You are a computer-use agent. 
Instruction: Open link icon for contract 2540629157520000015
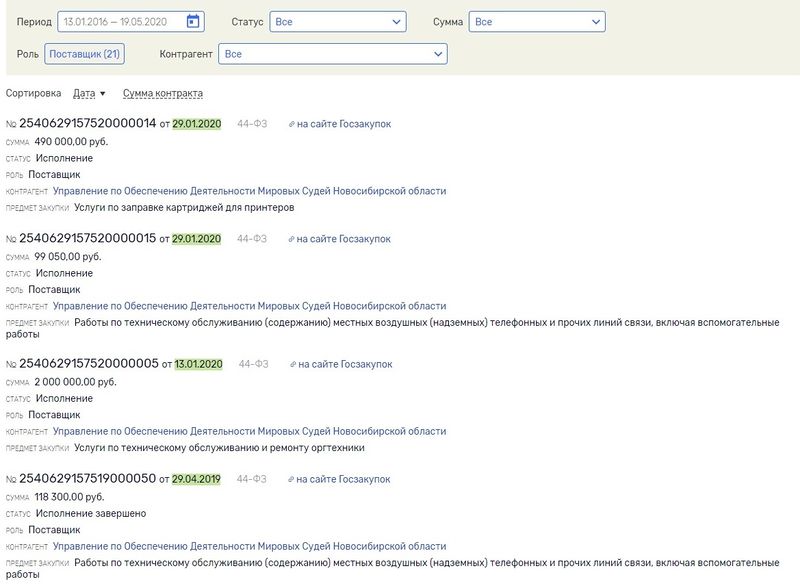(x=291, y=239)
